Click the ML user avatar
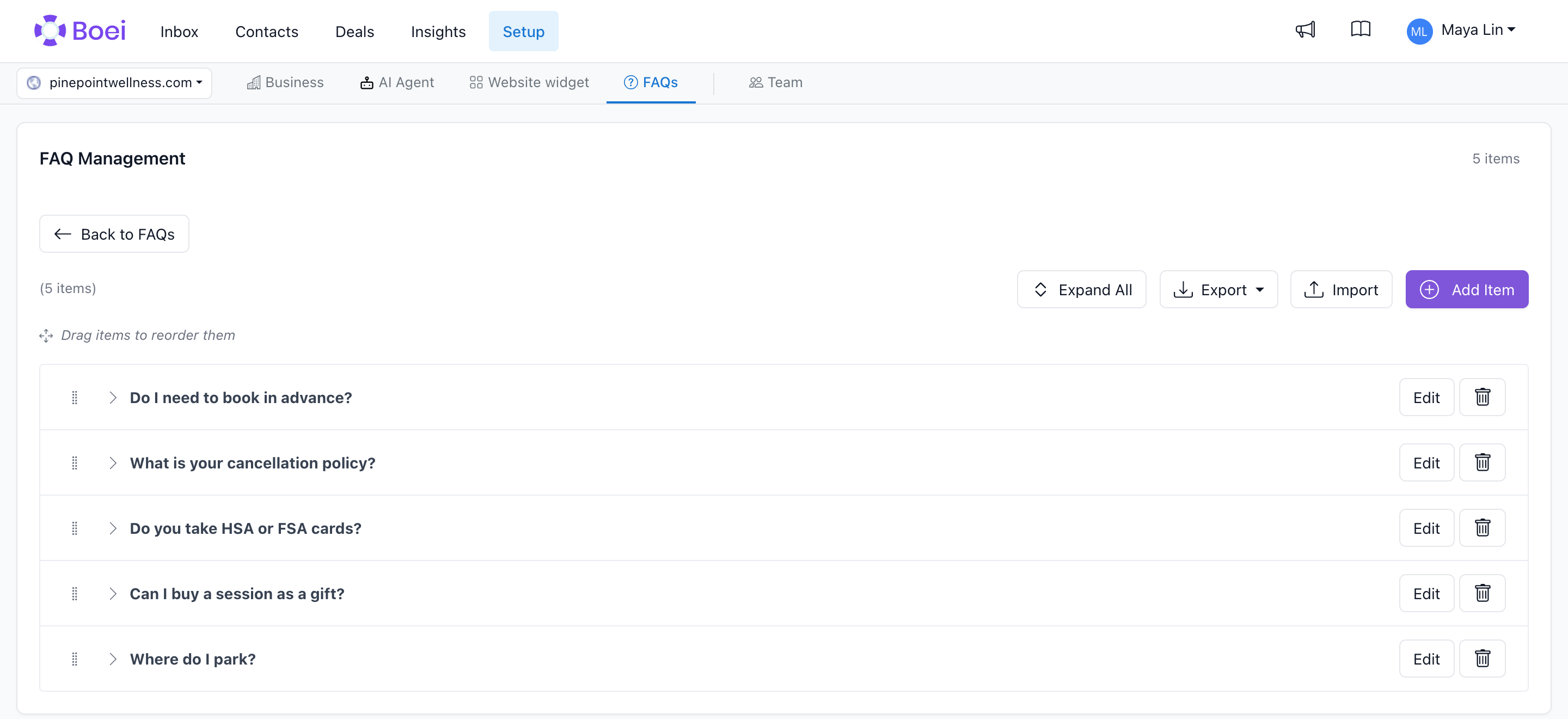Screen dimensions: 1568x719 point(1419,31)
